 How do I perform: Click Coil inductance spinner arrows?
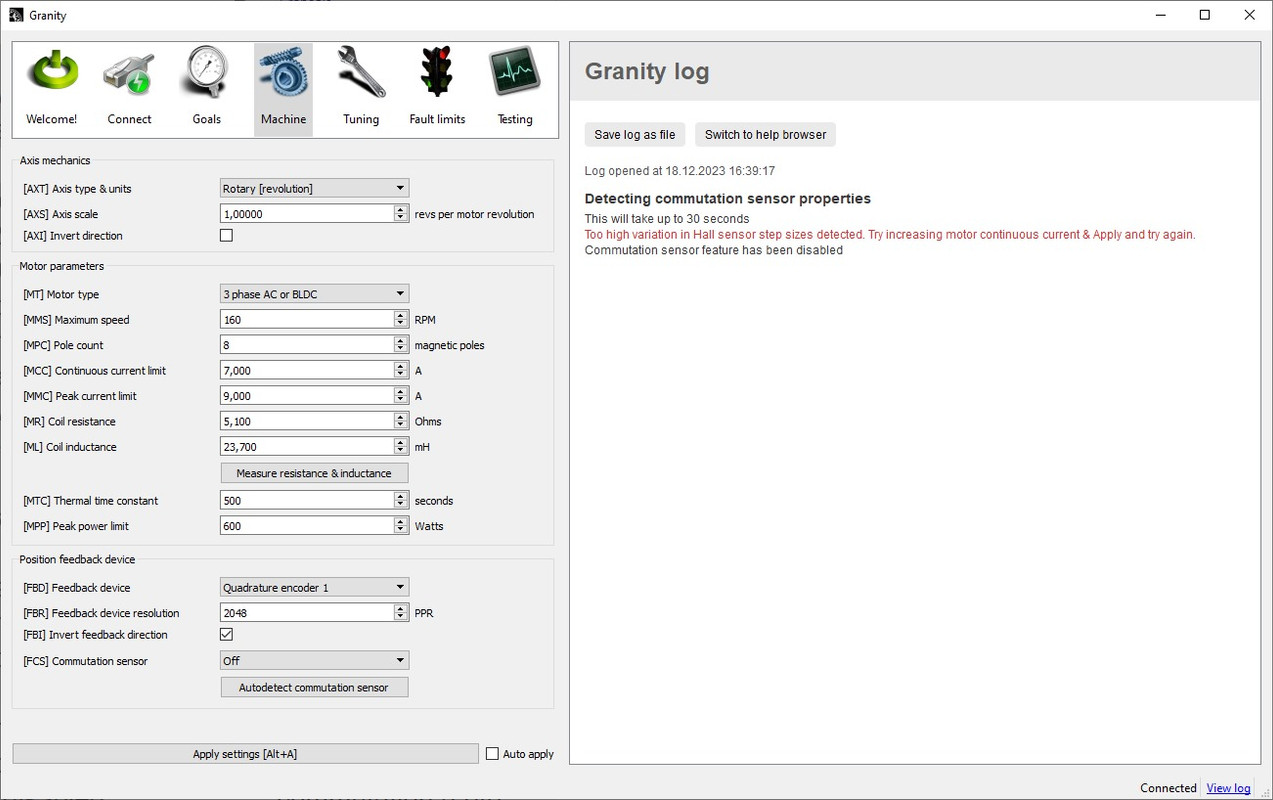pos(401,447)
